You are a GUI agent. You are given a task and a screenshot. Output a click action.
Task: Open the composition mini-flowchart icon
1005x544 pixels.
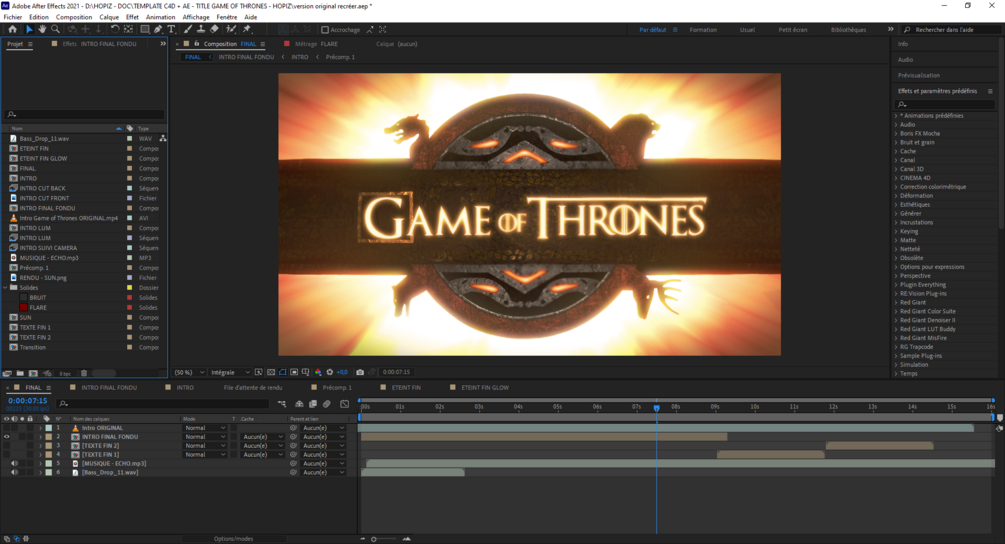[x=282, y=404]
